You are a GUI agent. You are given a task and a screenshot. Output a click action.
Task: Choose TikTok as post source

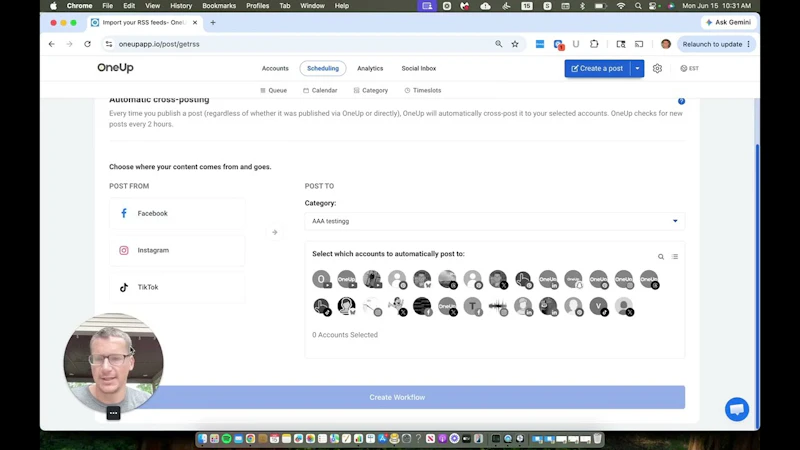point(177,287)
